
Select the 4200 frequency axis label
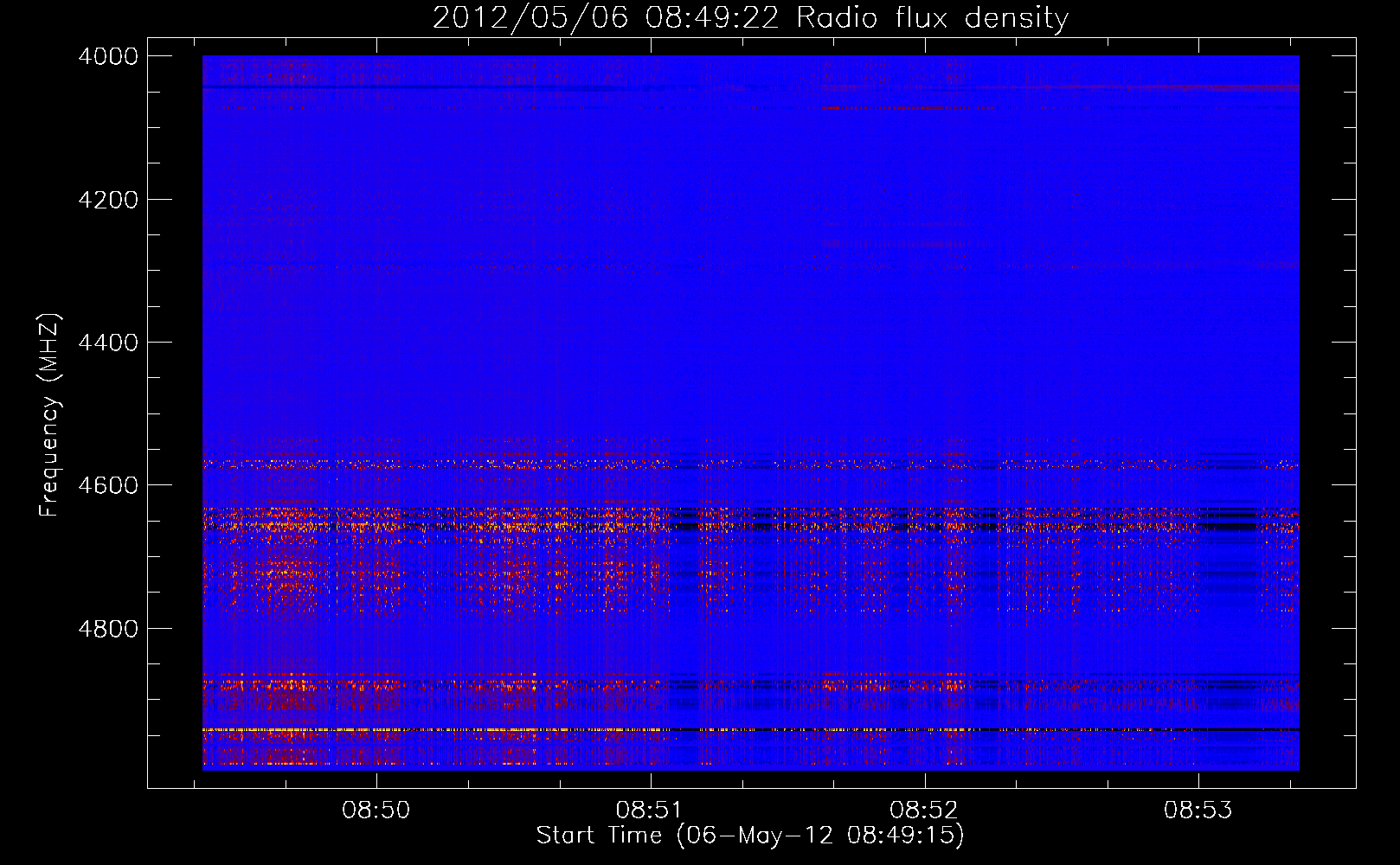tap(108, 200)
